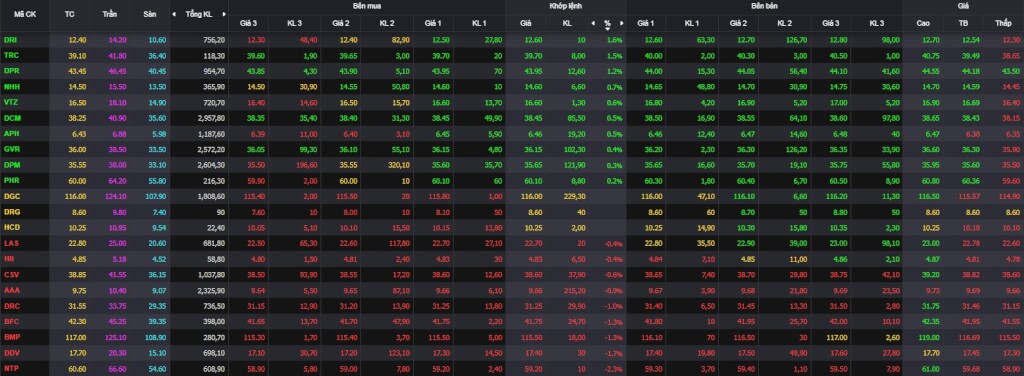The width and height of the screenshot is (1024, 376).
Task: Click the Khớp lệnh header group
Action: [x=566, y=5]
